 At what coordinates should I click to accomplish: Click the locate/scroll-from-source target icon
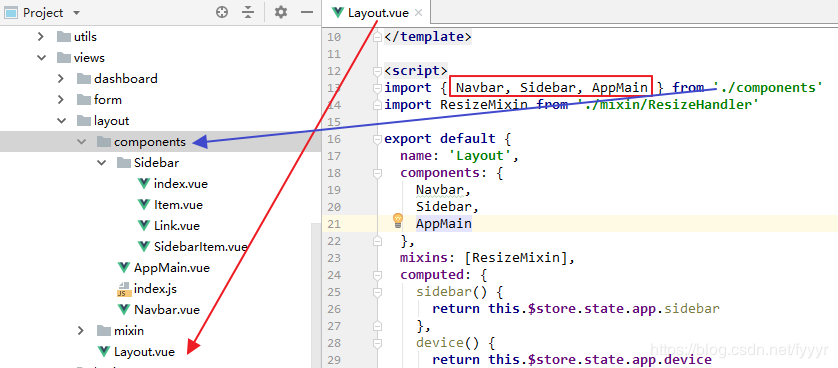pos(222,12)
